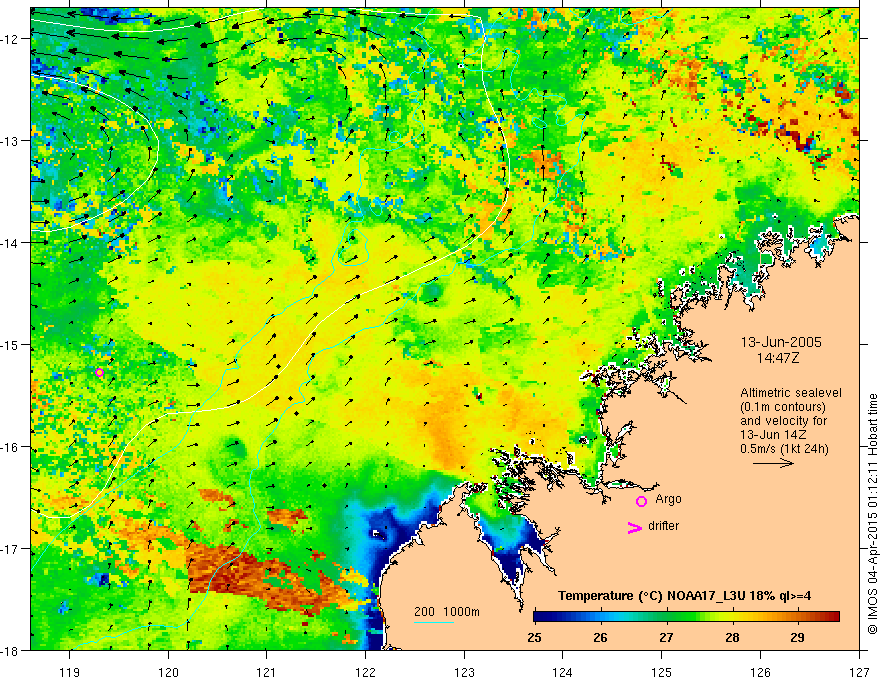Screen dimensions: 880x680
Task: Click the longitude axis label 119
Action: 70,672
